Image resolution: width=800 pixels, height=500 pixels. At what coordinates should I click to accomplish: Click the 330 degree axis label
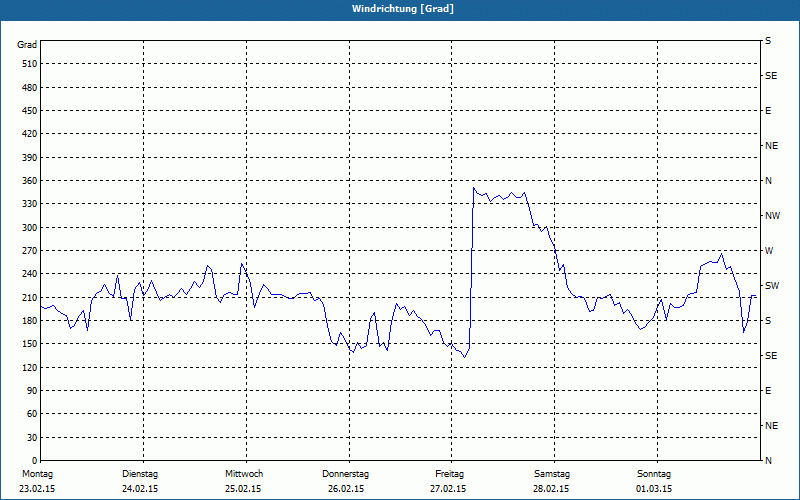30,204
